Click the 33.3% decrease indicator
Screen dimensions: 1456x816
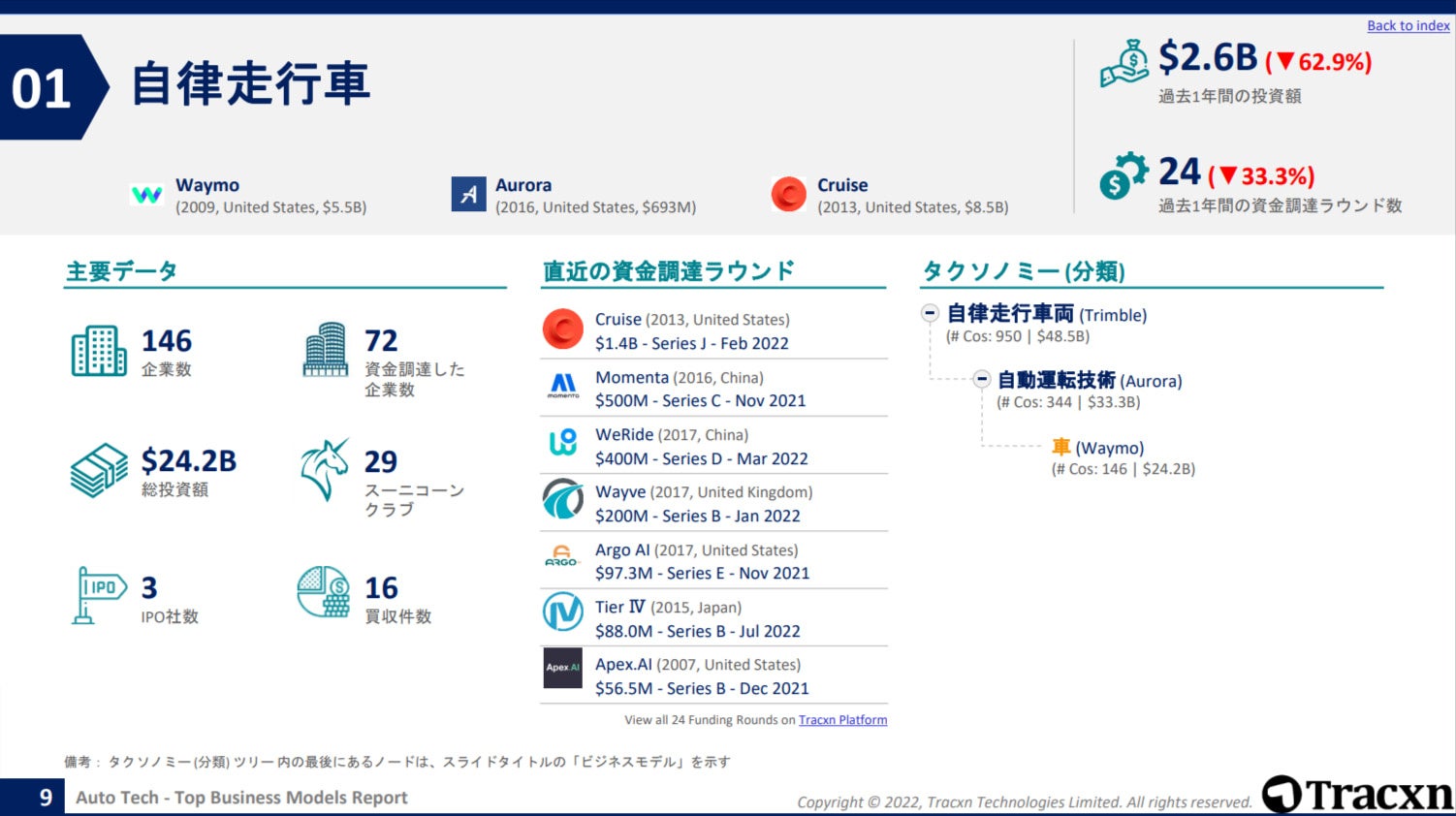pyautogui.click(x=1261, y=176)
